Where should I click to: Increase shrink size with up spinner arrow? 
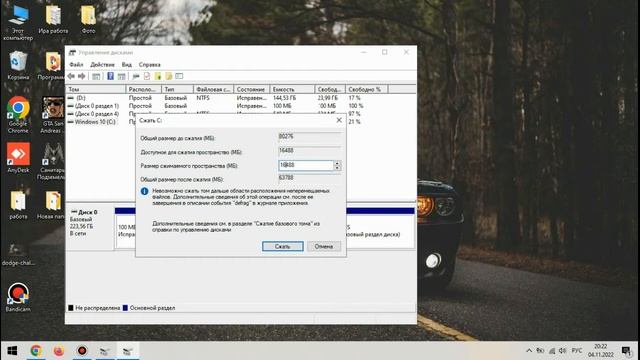click(x=337, y=163)
